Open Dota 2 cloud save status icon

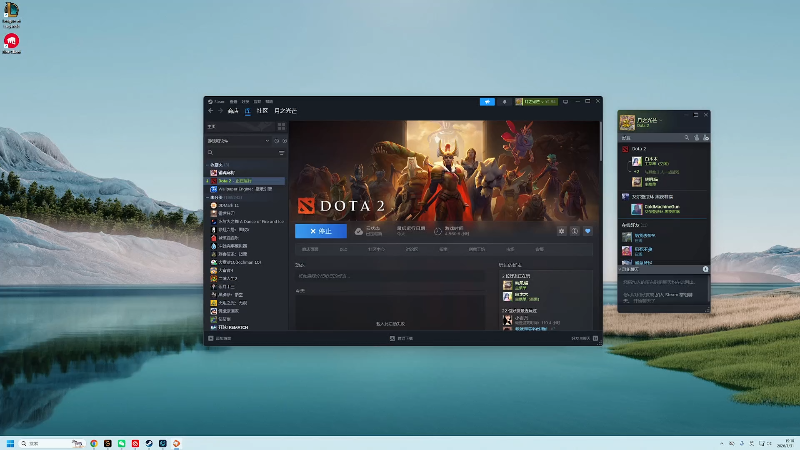coord(359,231)
